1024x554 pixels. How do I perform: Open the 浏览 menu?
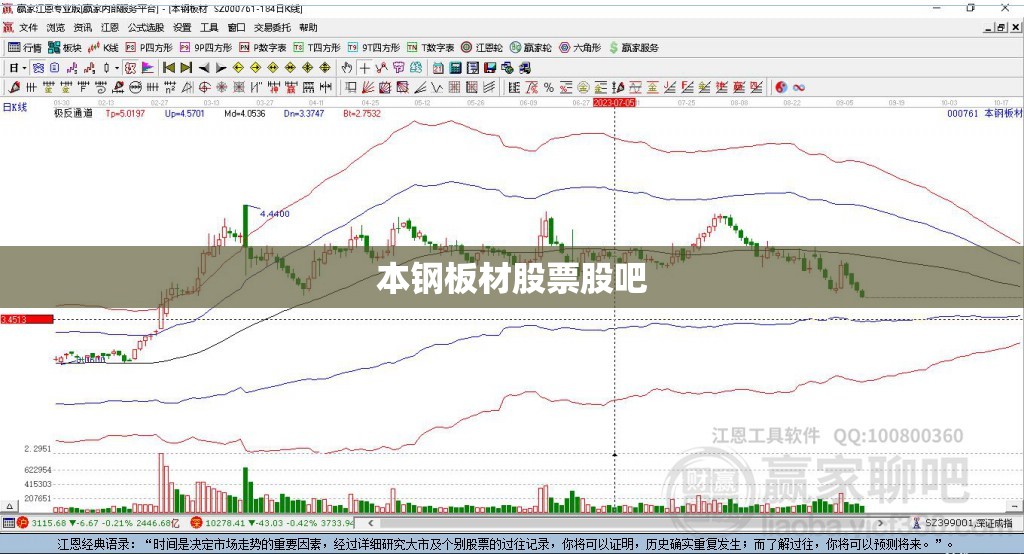click(x=56, y=27)
